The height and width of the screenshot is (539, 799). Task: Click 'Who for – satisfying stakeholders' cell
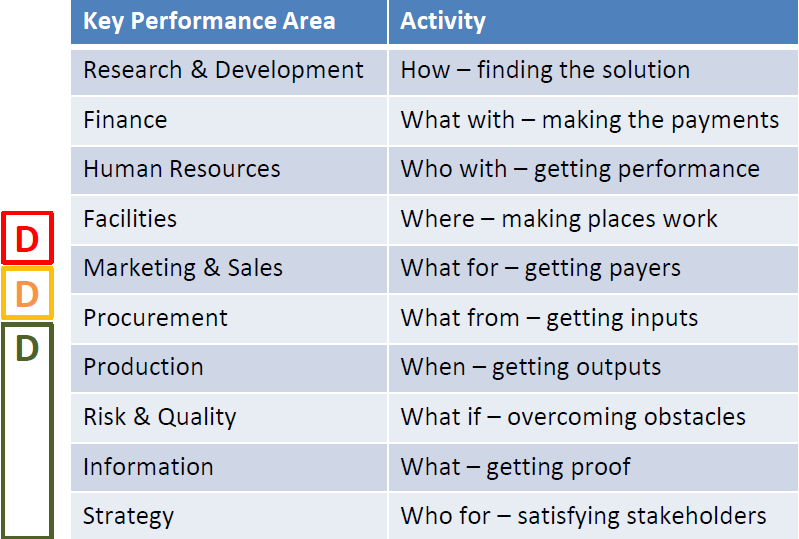(593, 516)
